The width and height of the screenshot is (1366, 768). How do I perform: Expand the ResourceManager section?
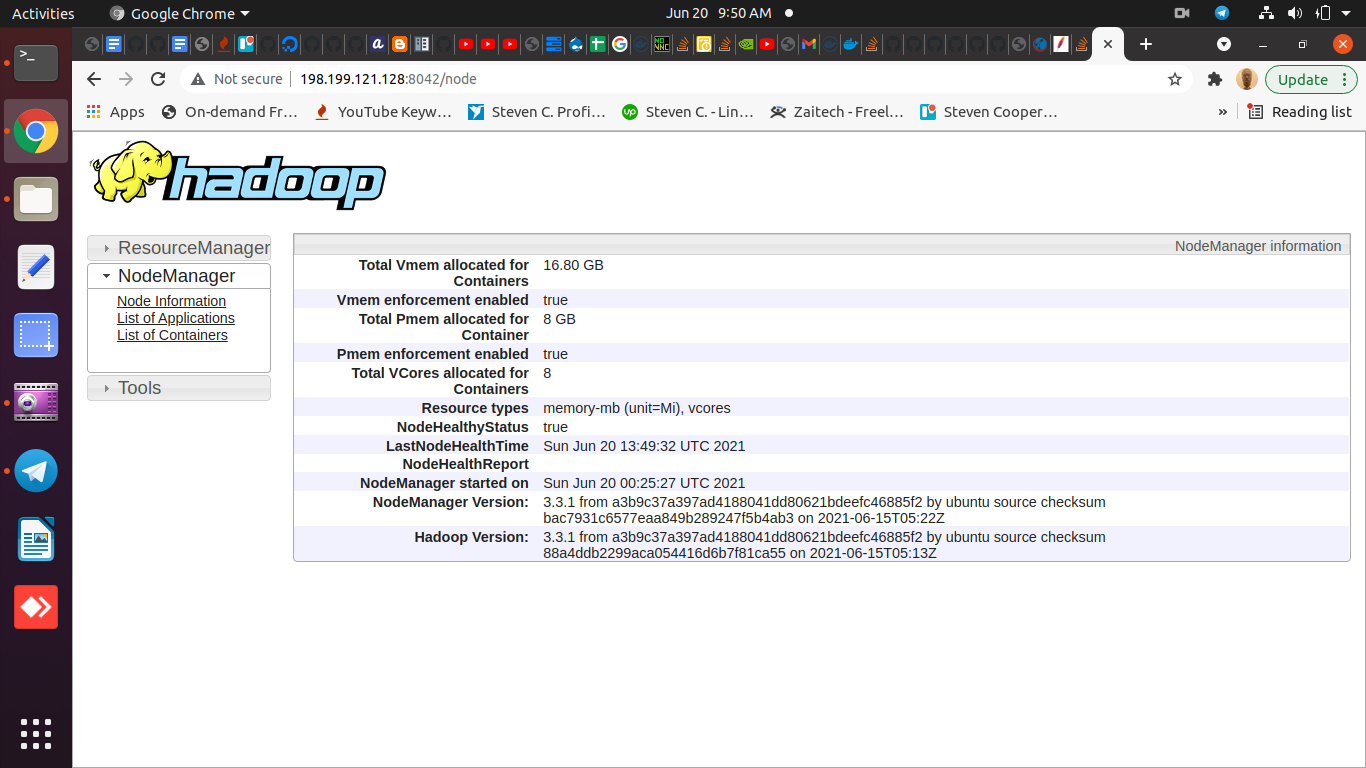179,248
